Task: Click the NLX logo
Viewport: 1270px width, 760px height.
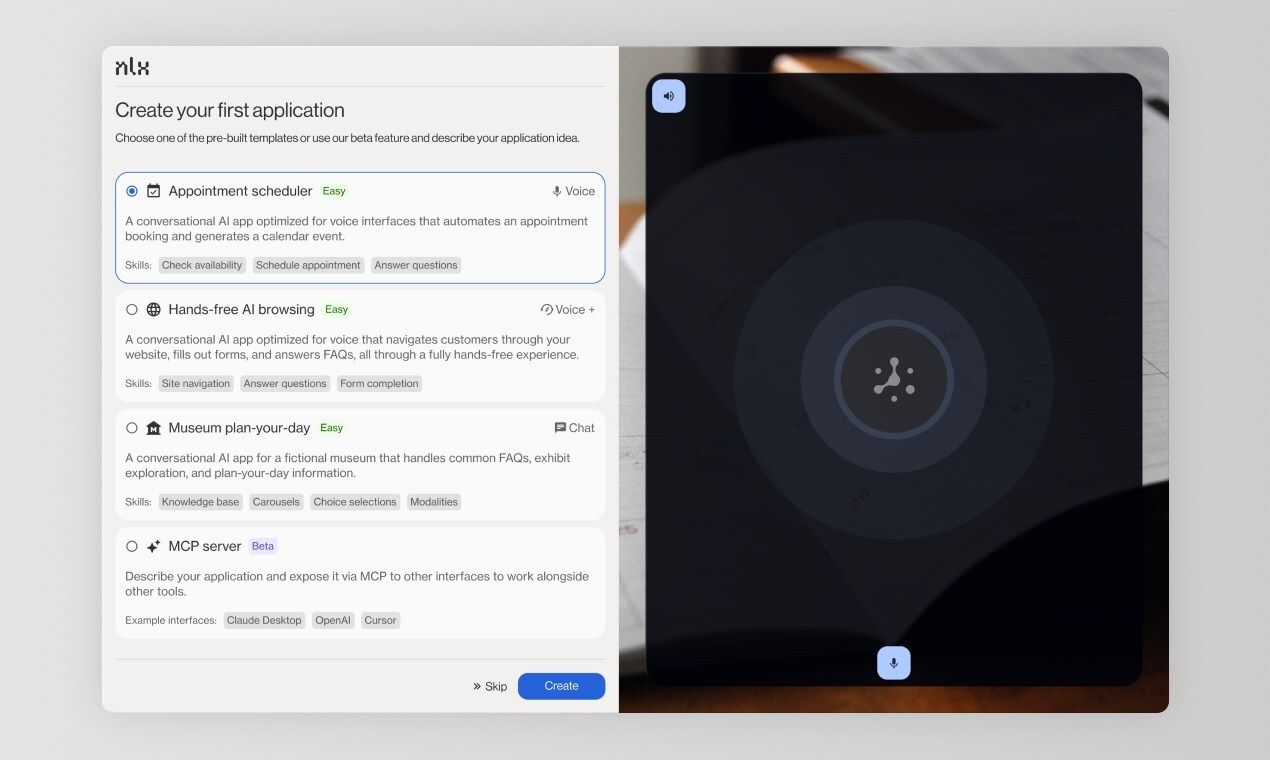Action: 132,67
